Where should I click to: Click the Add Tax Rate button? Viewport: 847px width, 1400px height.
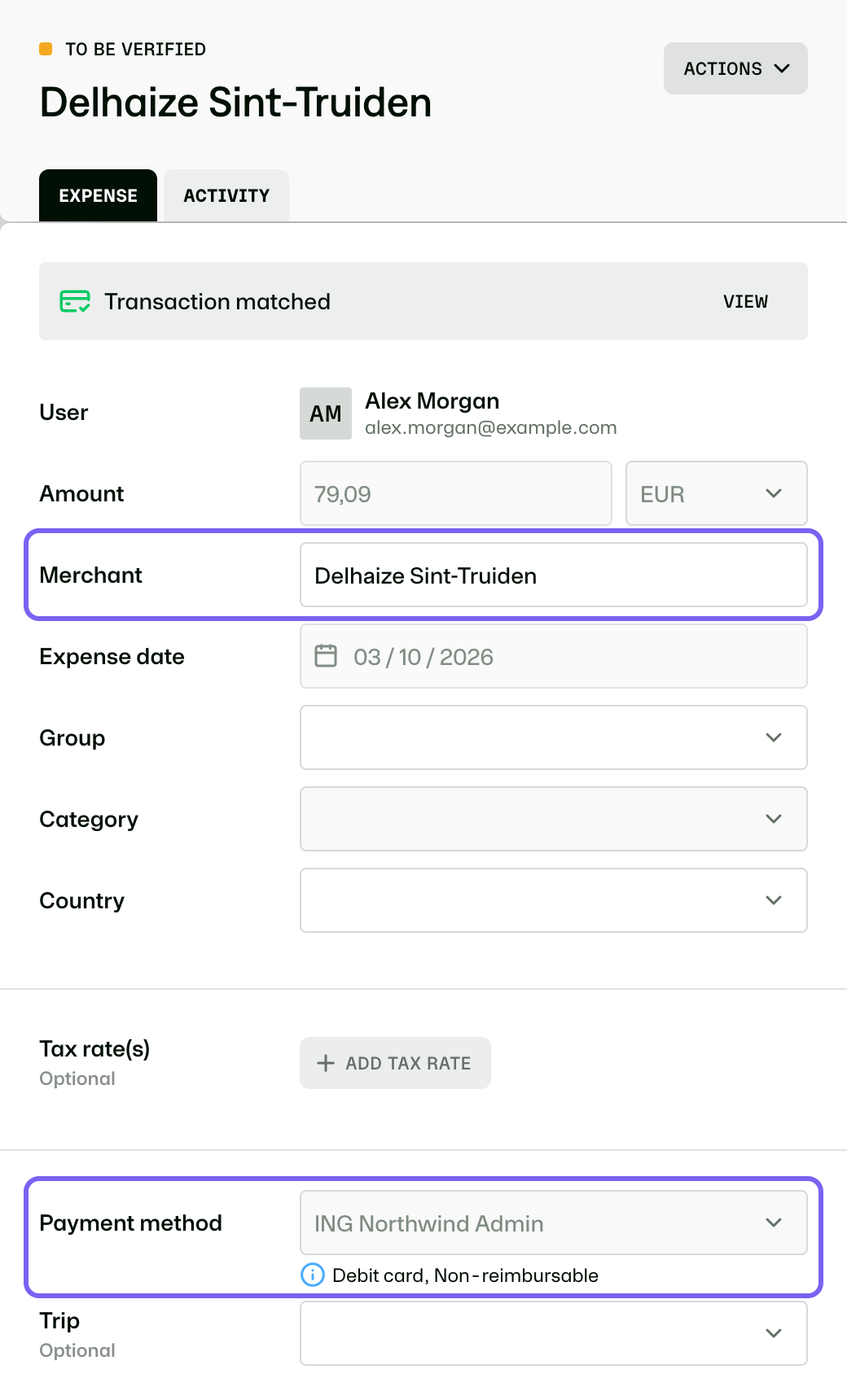point(395,1063)
